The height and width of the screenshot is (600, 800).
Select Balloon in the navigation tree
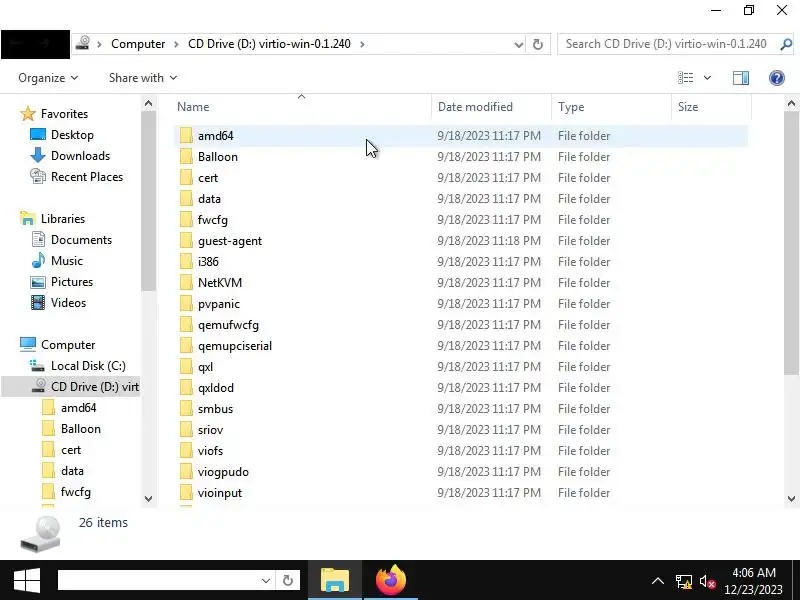point(81,429)
